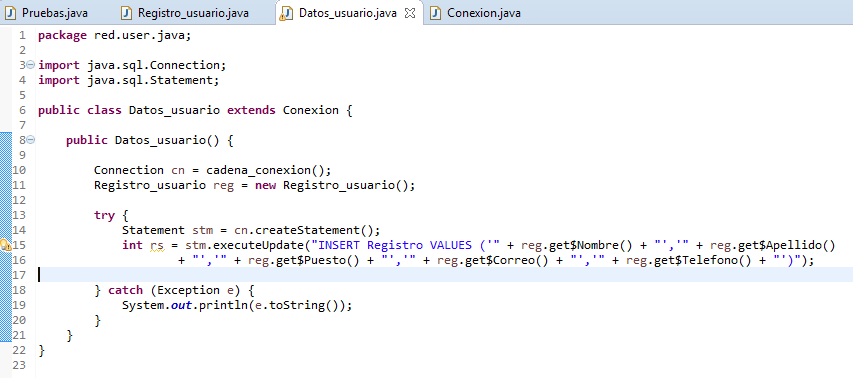Screen dimensions: 853x378
Task: Click the Java file icon on Conexion.java tab
Action: [435, 13]
